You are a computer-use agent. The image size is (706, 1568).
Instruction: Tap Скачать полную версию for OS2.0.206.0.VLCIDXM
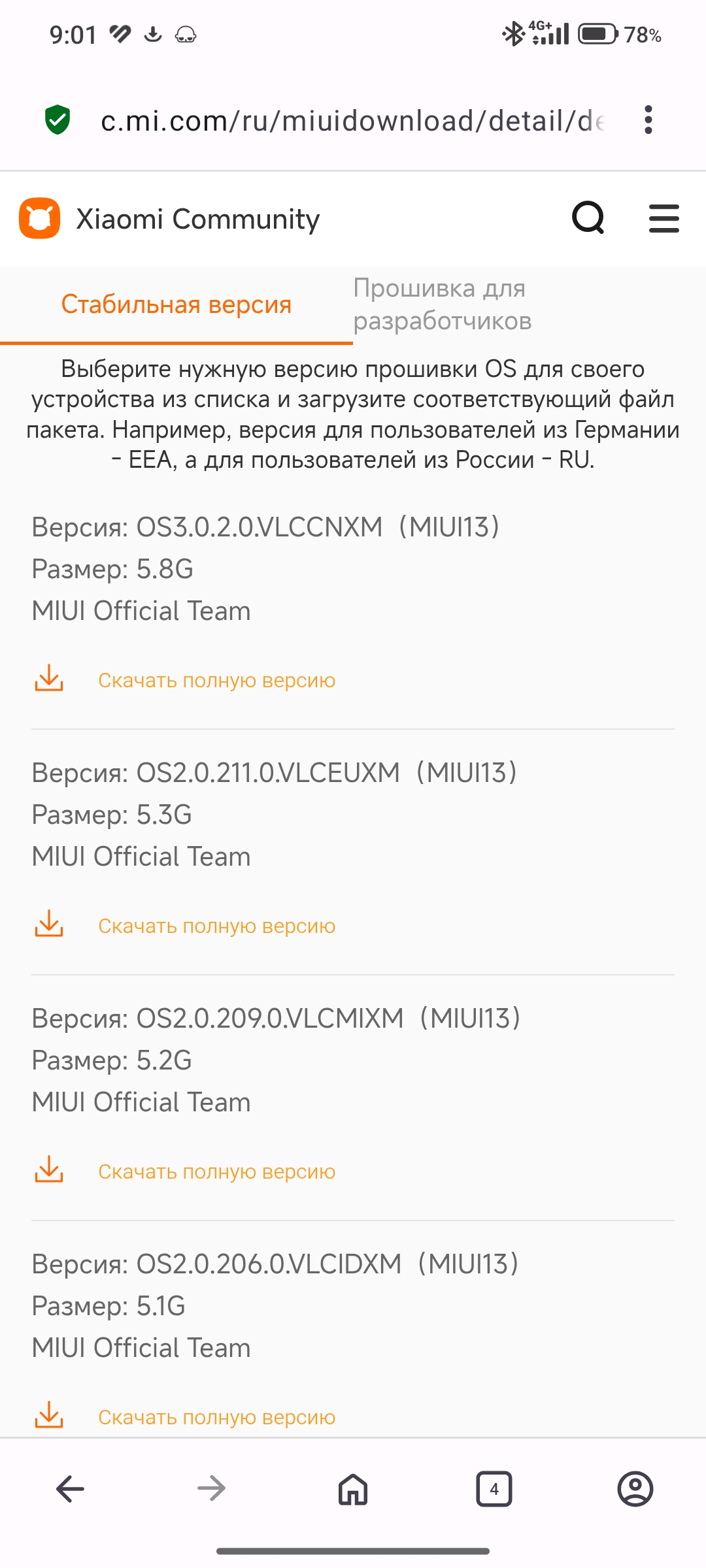point(216,1417)
